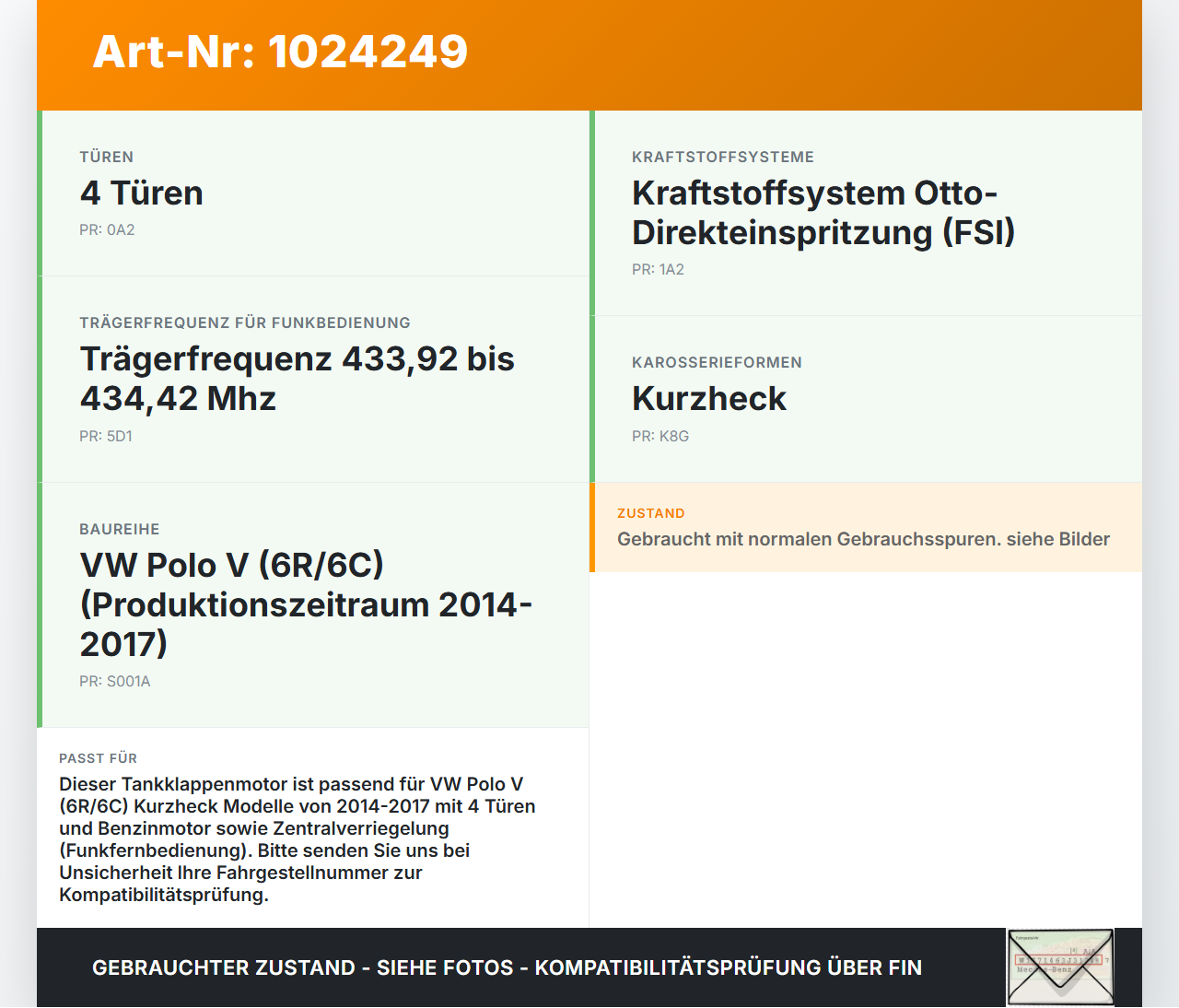This screenshot has width=1179, height=1008.
Task: Click the 'KRAFTSTOFFSYSTEME' label
Action: coord(723,157)
